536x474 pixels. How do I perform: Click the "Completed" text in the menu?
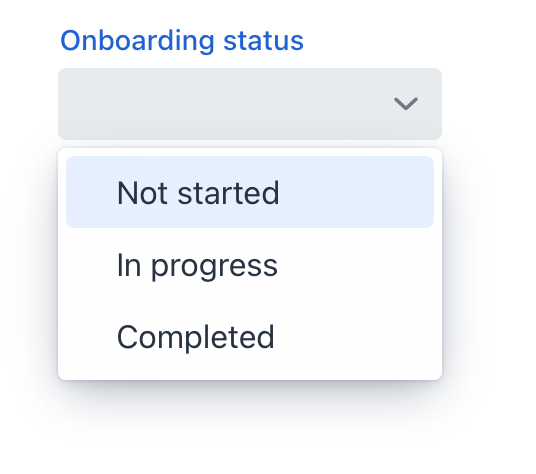(196, 337)
